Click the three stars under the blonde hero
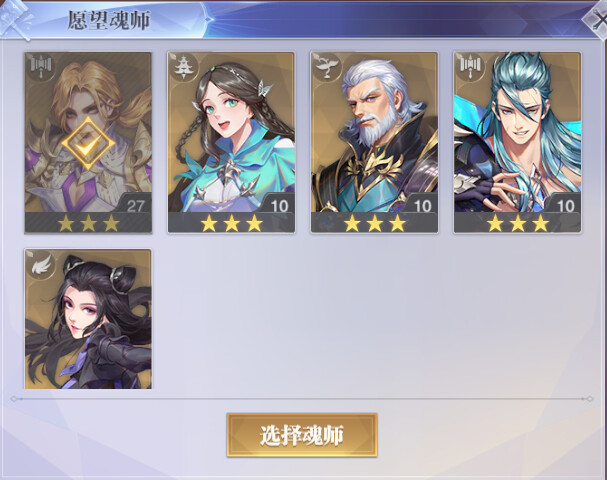 click(x=88, y=223)
